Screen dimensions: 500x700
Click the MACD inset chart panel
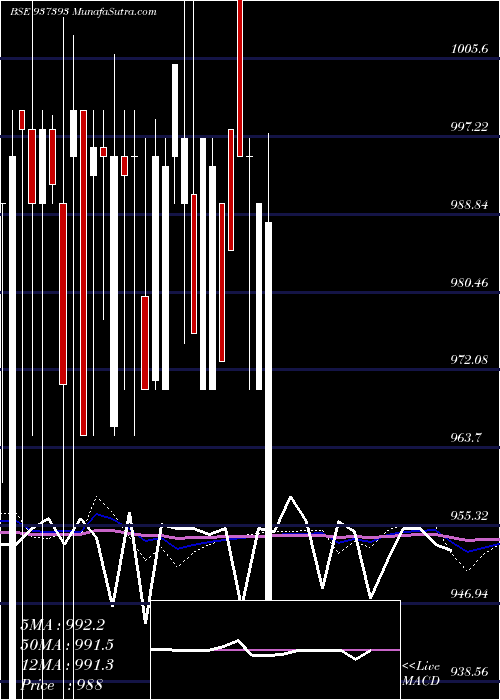coord(275,650)
